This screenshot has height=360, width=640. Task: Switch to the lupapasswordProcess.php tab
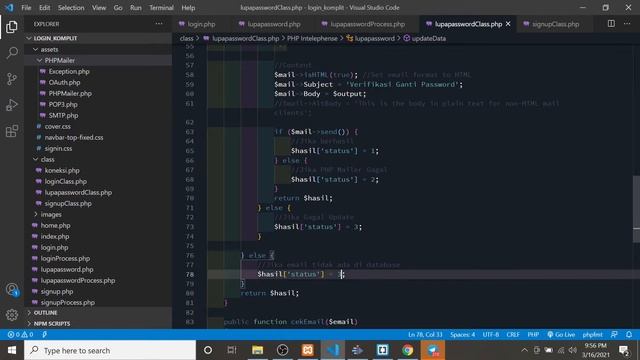point(367,24)
